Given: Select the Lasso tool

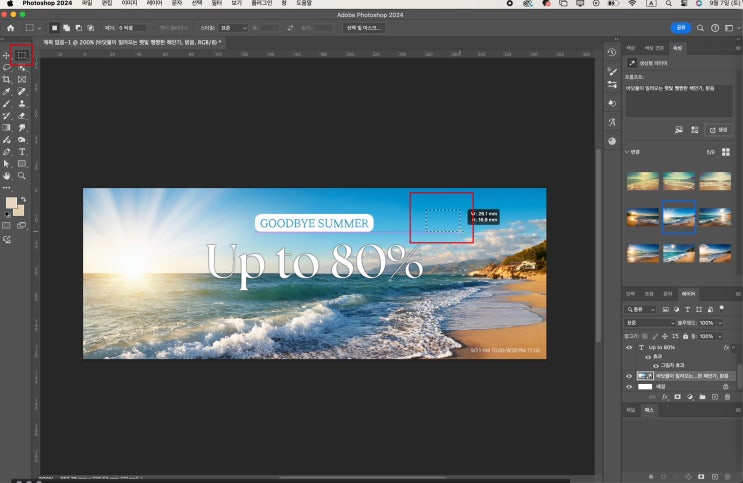Looking at the screenshot, I should pos(6,67).
